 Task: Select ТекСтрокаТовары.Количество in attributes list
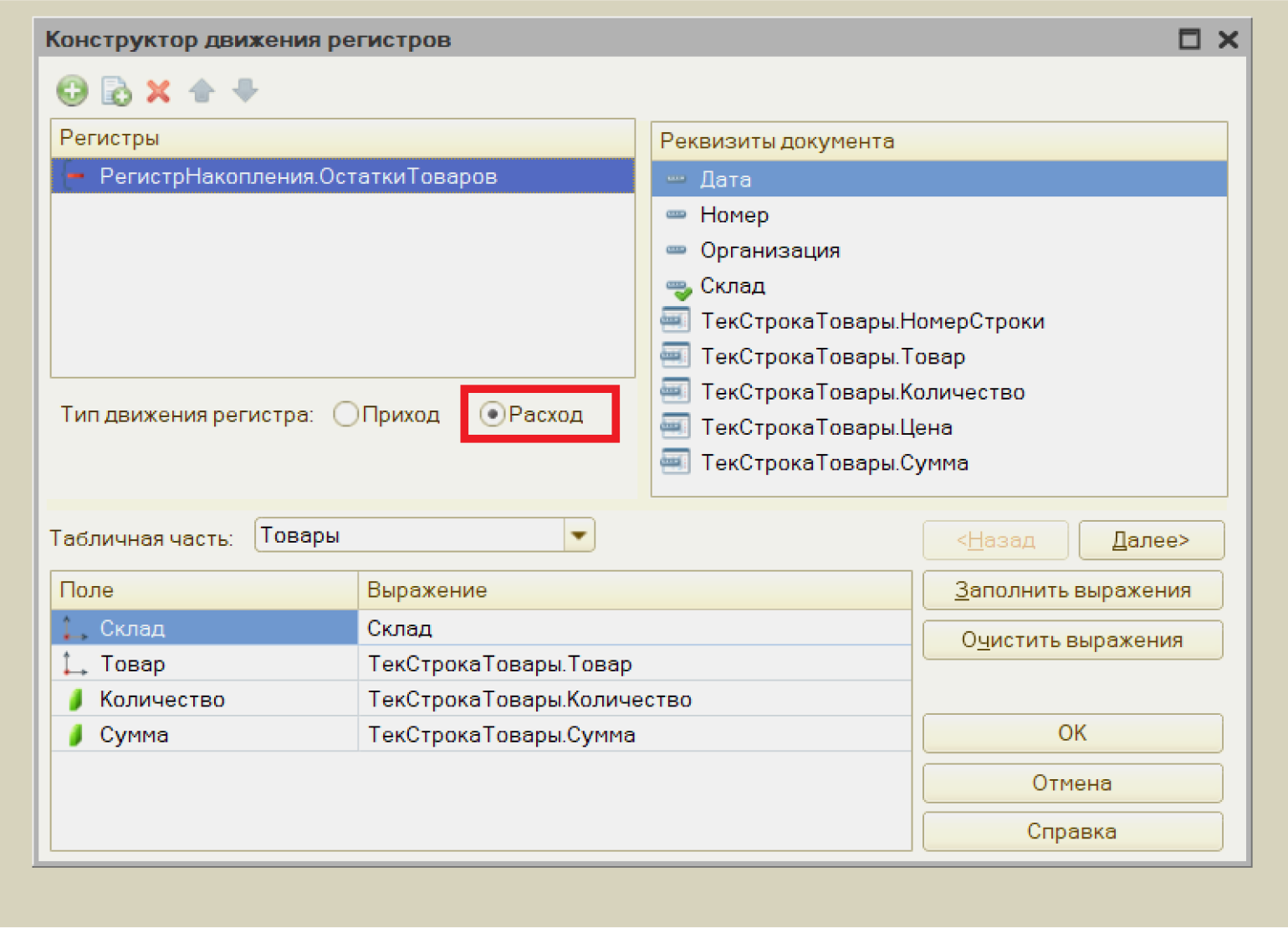(862, 392)
